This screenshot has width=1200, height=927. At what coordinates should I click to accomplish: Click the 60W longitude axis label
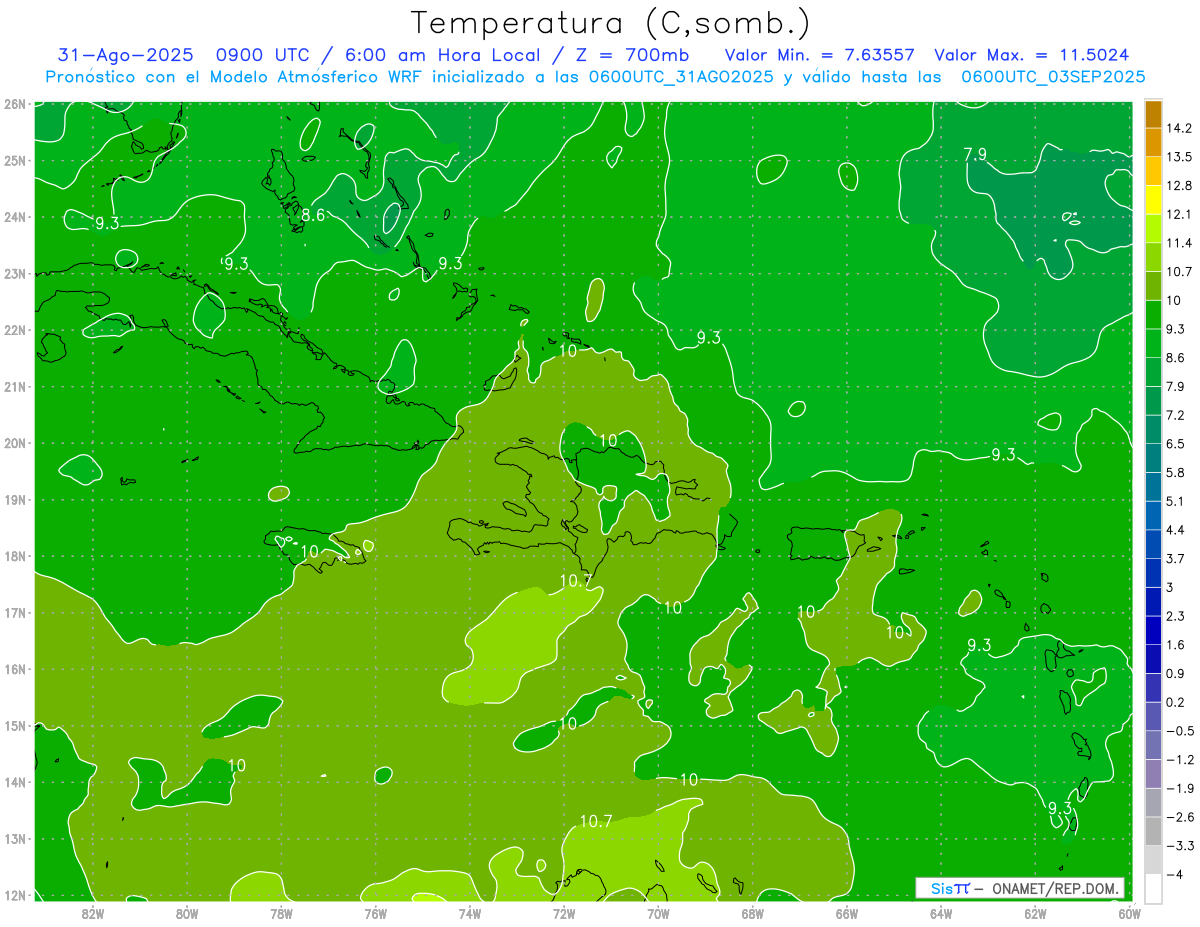1130,913
